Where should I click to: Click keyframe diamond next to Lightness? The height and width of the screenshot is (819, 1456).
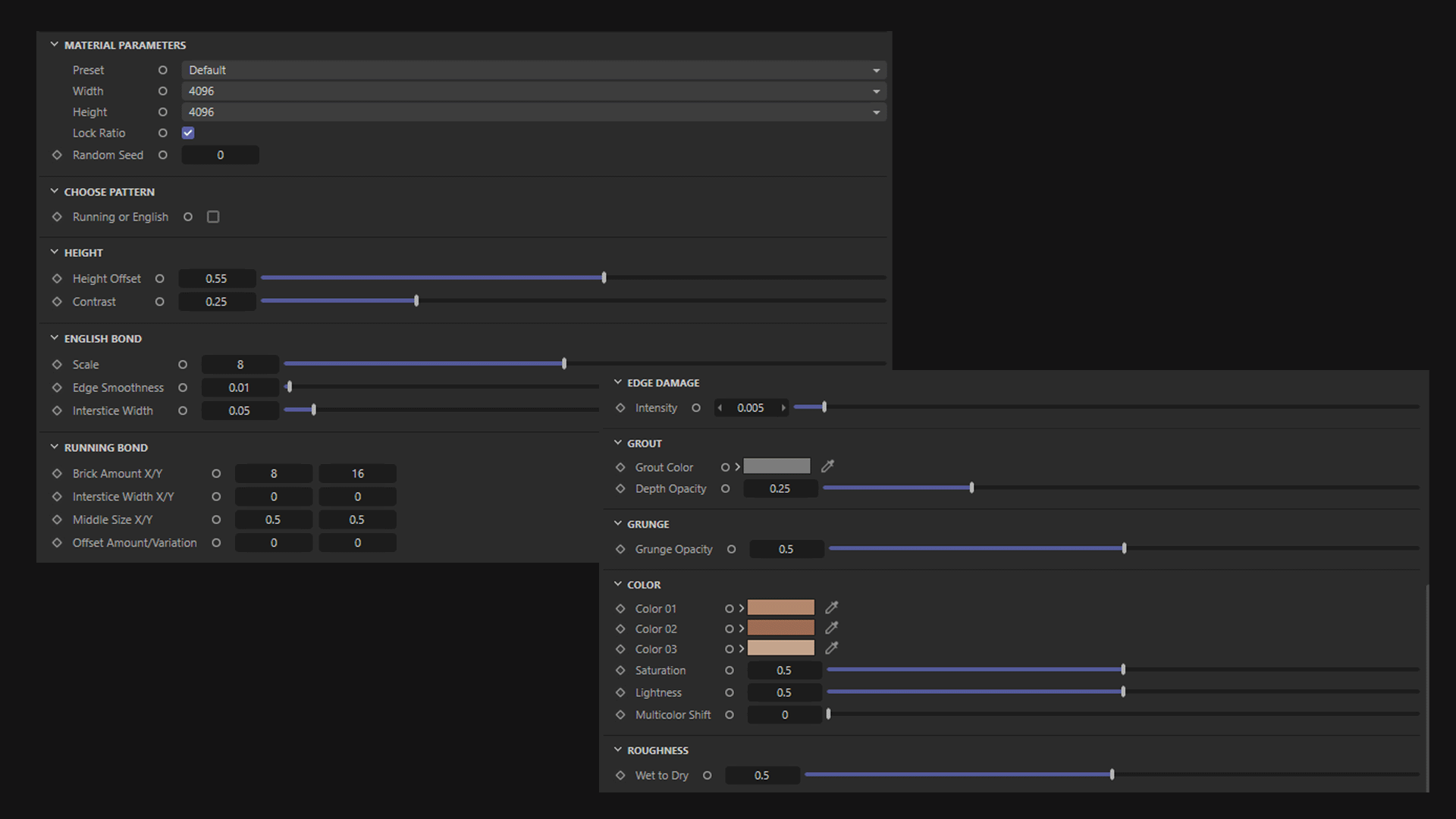pos(620,692)
